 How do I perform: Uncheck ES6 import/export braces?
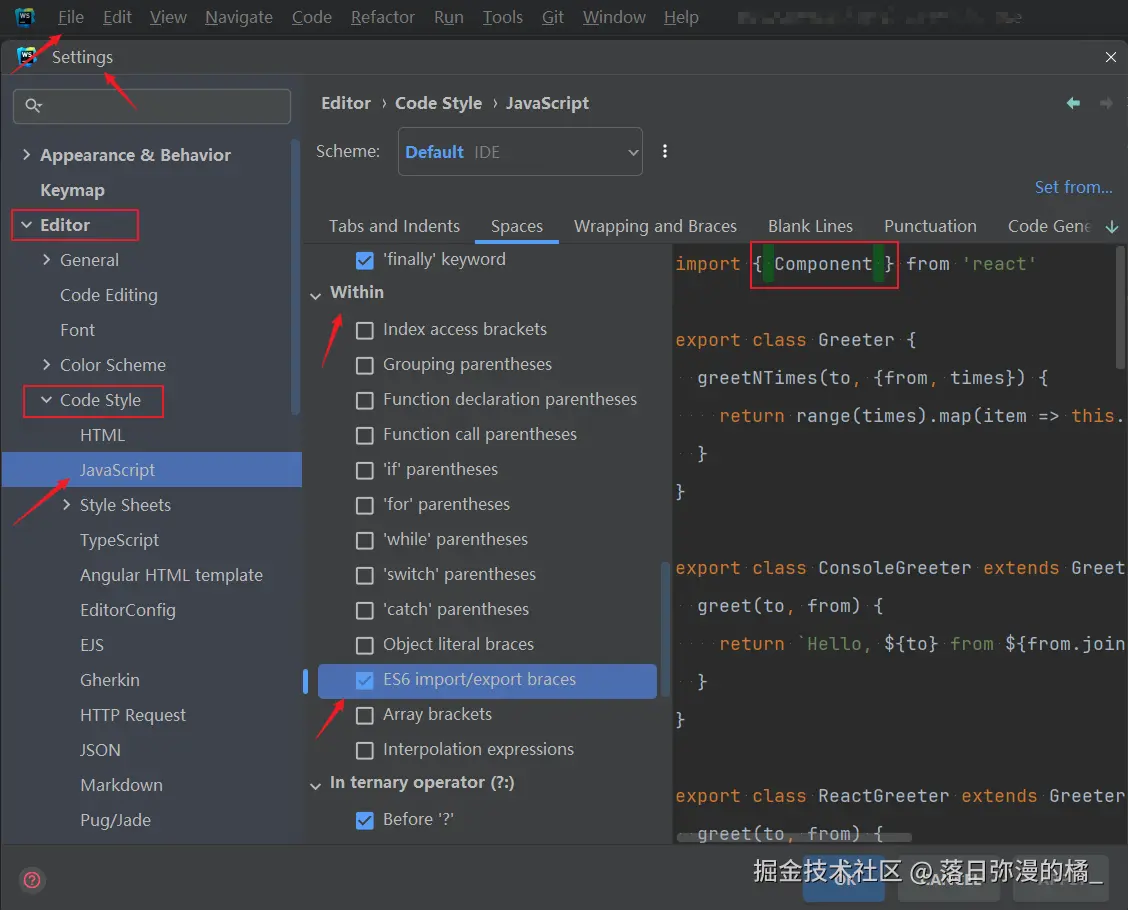[x=365, y=681]
